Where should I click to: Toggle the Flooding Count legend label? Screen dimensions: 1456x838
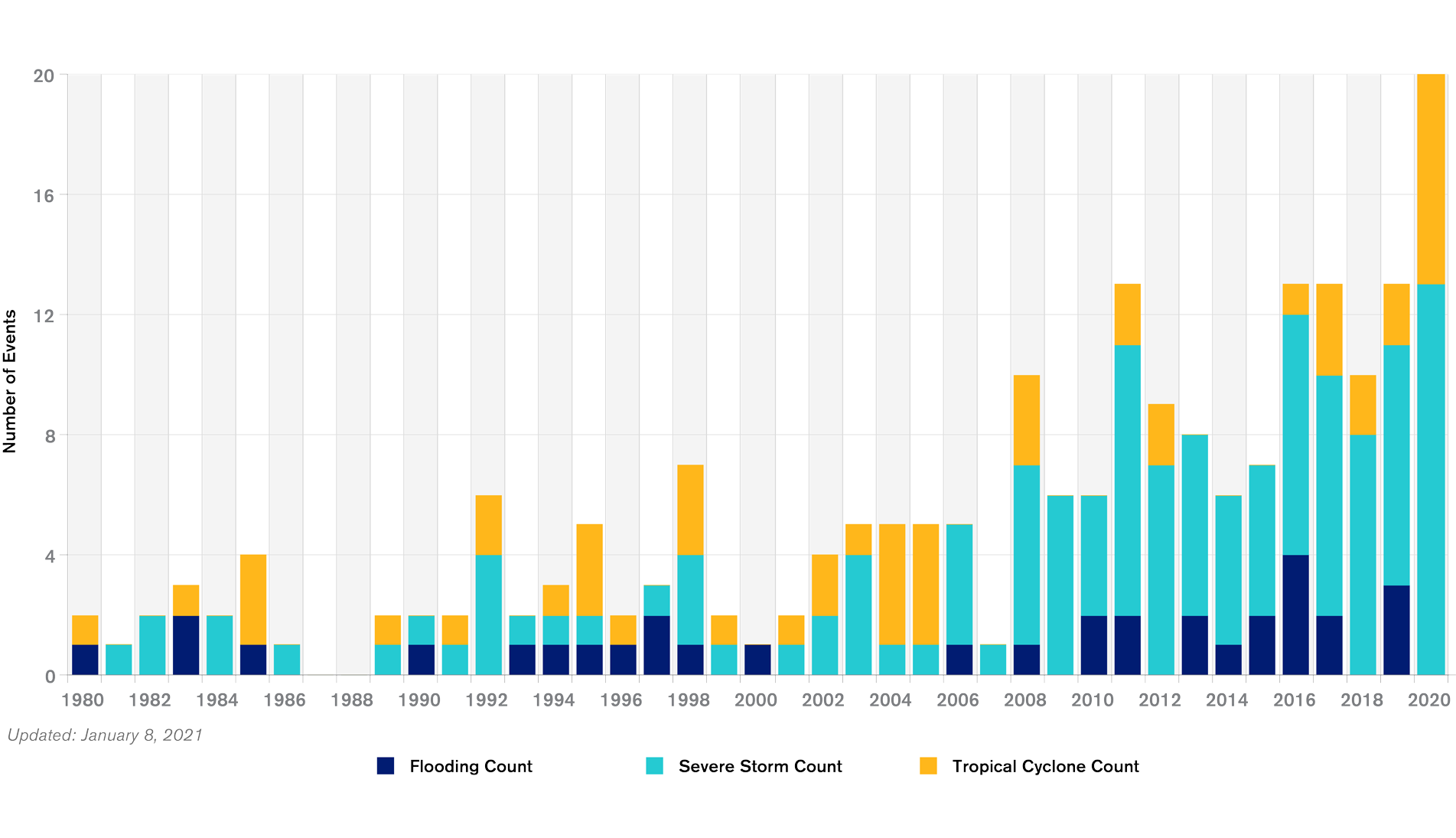point(471,766)
